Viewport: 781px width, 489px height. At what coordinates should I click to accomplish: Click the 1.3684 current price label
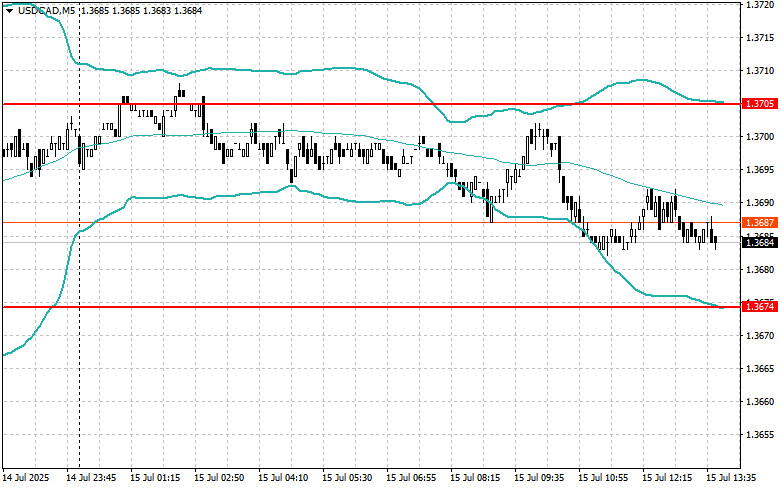click(760, 243)
